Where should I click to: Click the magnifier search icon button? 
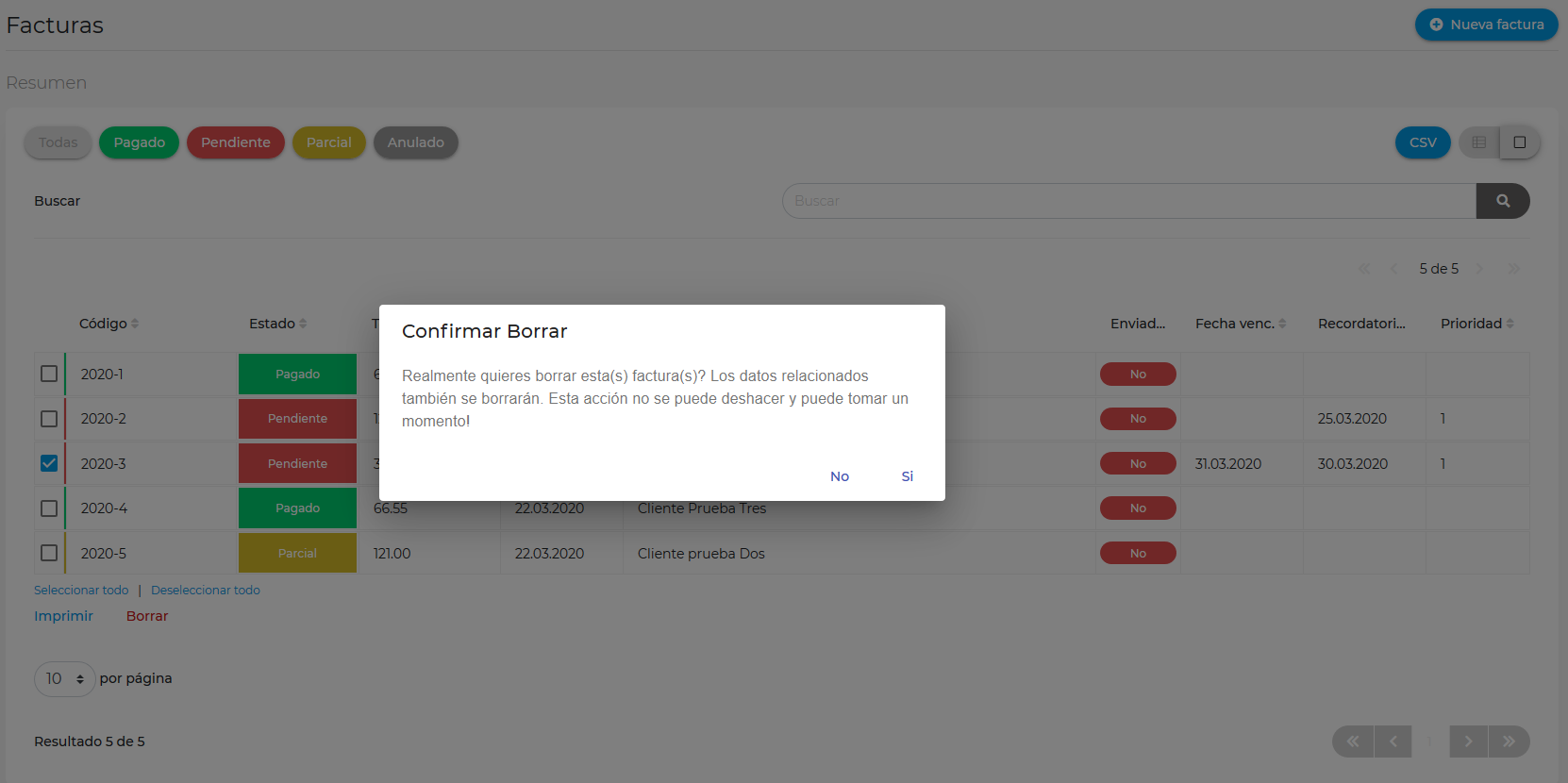coord(1503,201)
